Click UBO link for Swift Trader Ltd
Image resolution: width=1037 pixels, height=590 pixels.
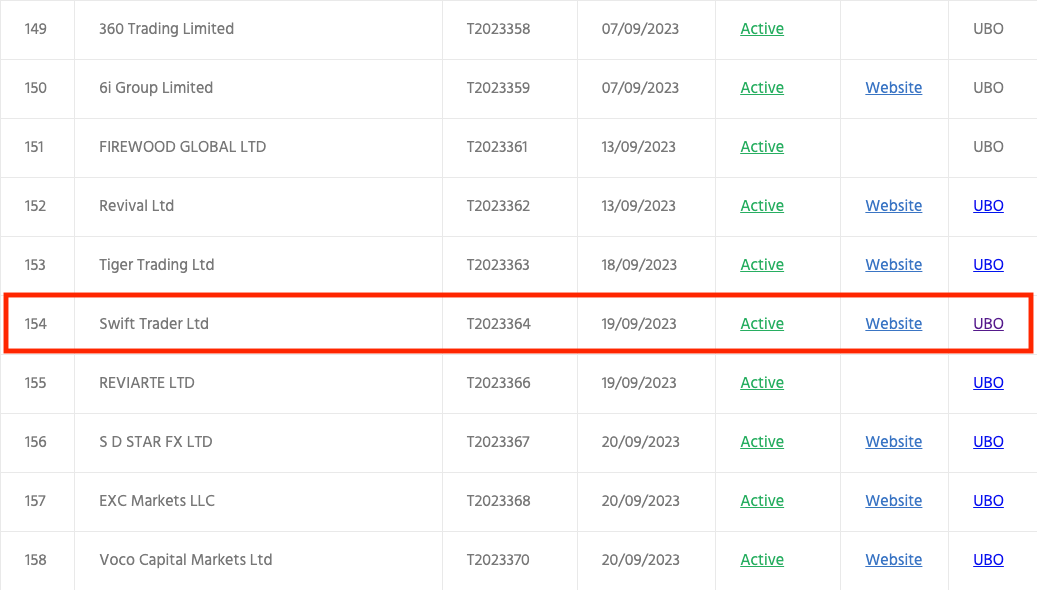988,323
